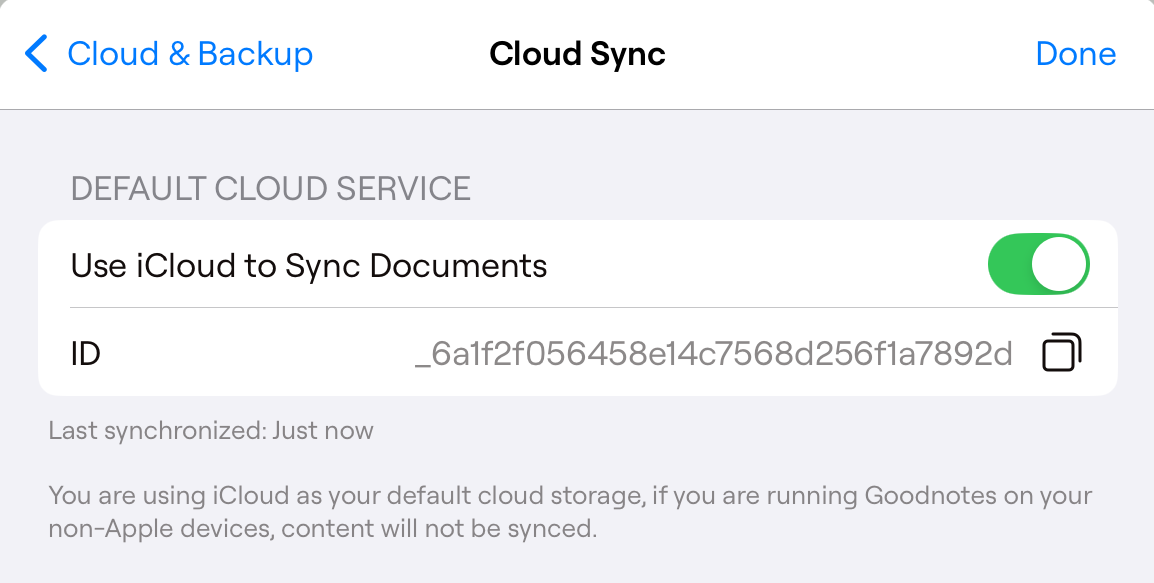Screen dimensions: 1154x583
Task: Click the word Sync in toggle label
Action: [323, 267]
